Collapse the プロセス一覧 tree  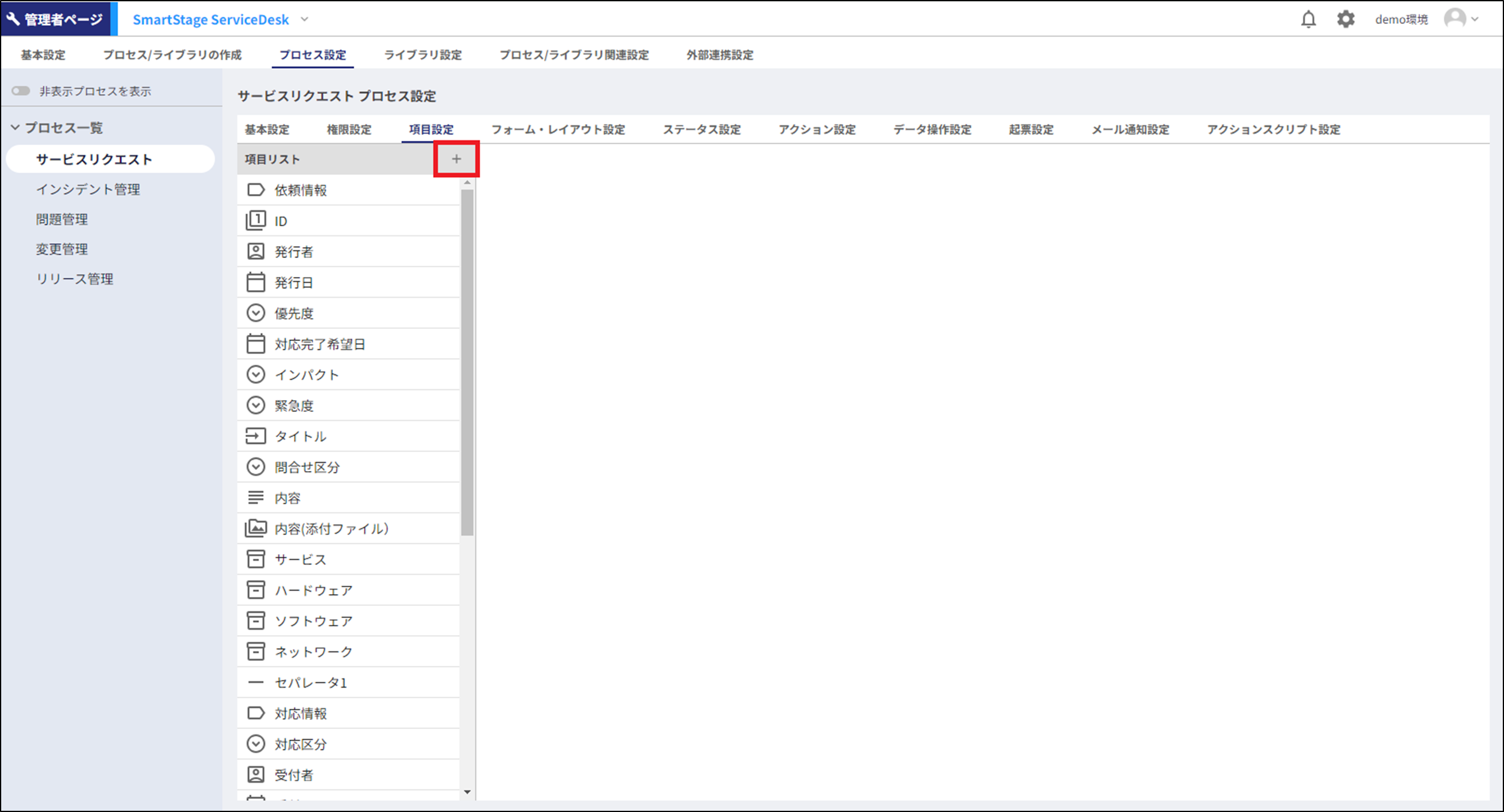[16, 128]
